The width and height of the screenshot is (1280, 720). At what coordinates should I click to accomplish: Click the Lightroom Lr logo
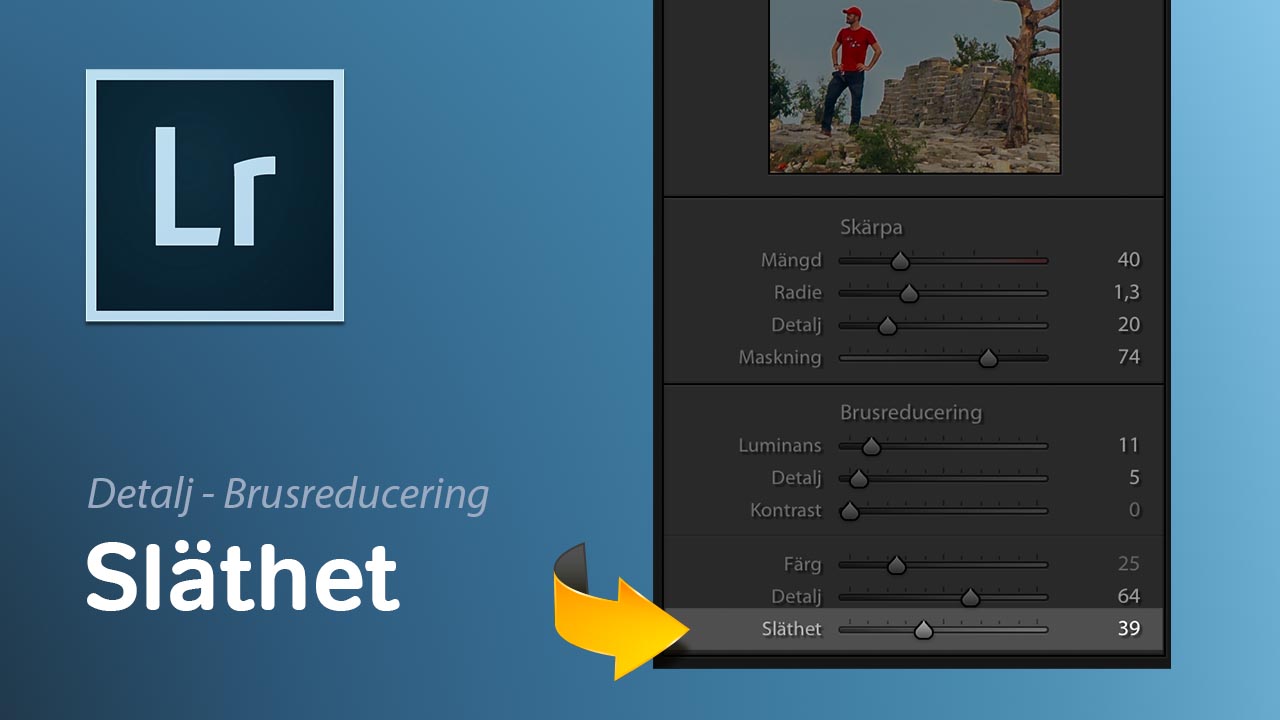[215, 195]
